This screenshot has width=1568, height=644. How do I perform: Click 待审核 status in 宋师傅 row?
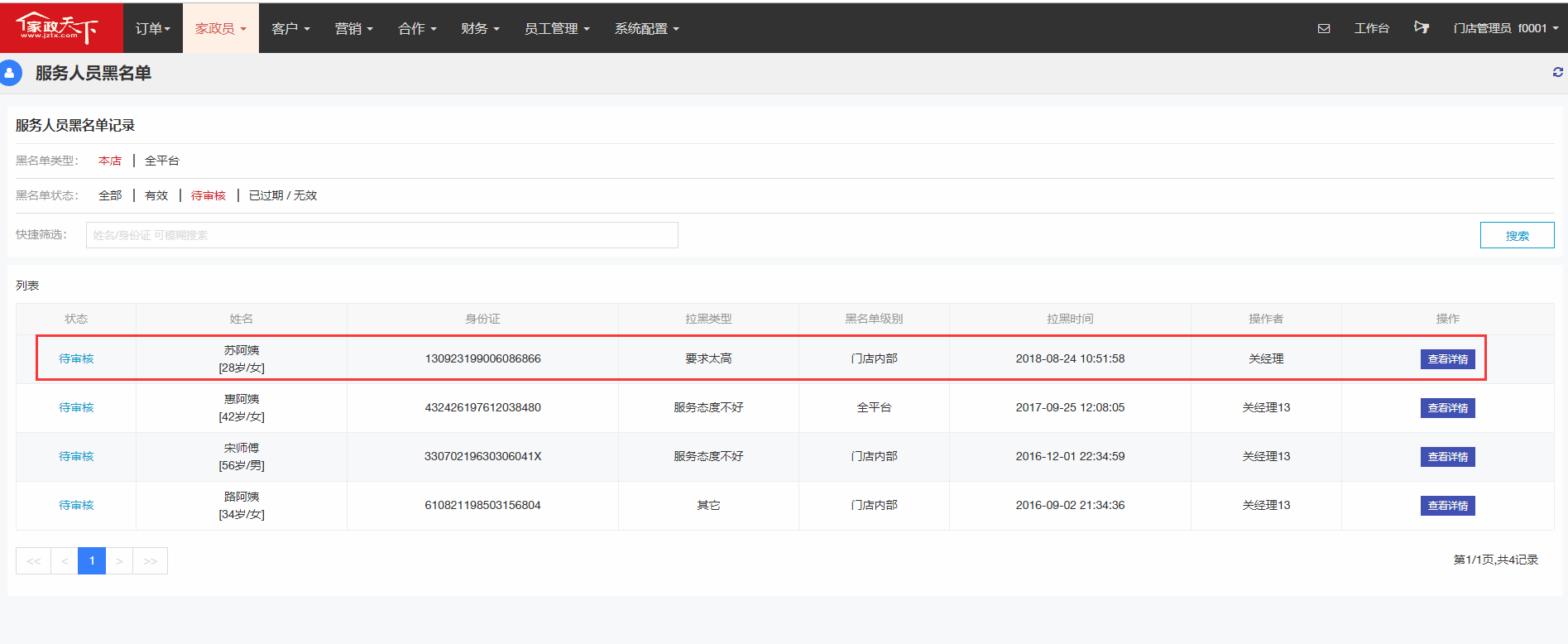(76, 456)
